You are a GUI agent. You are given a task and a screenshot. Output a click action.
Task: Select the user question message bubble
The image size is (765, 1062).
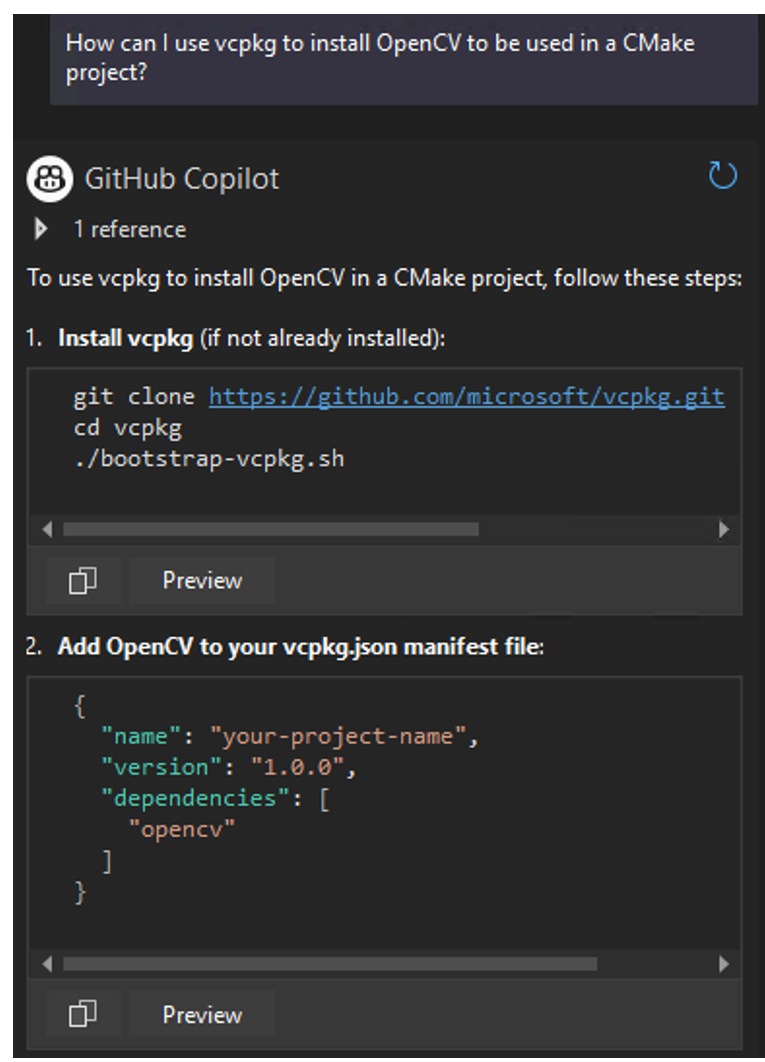point(403,59)
